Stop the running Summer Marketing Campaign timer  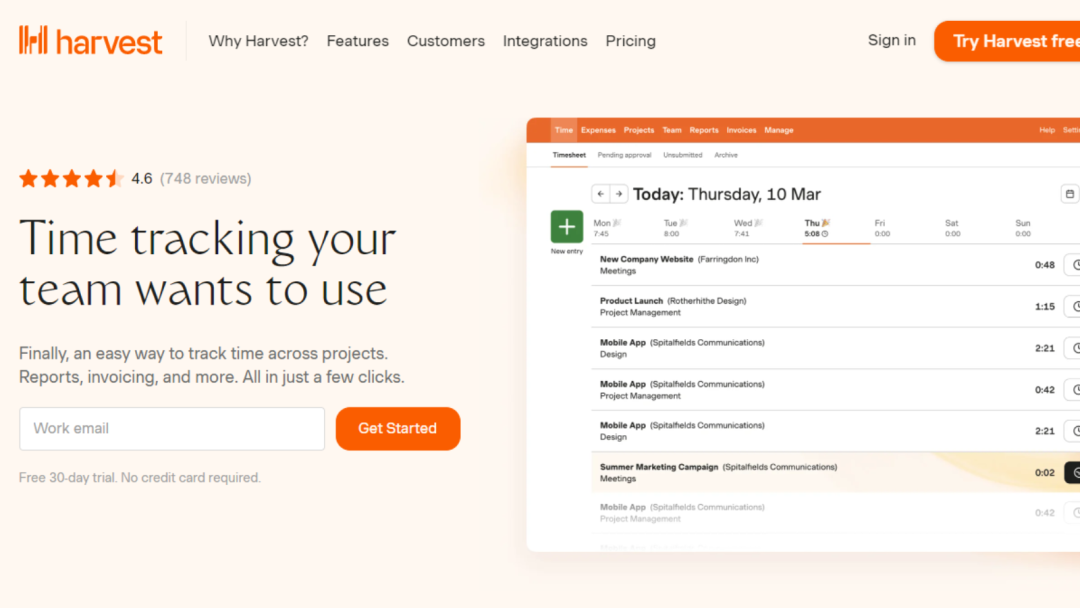pos(1075,472)
